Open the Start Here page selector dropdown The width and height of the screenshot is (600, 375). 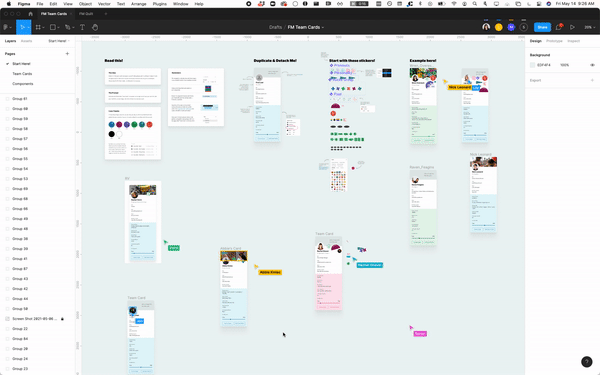[x=59, y=41]
